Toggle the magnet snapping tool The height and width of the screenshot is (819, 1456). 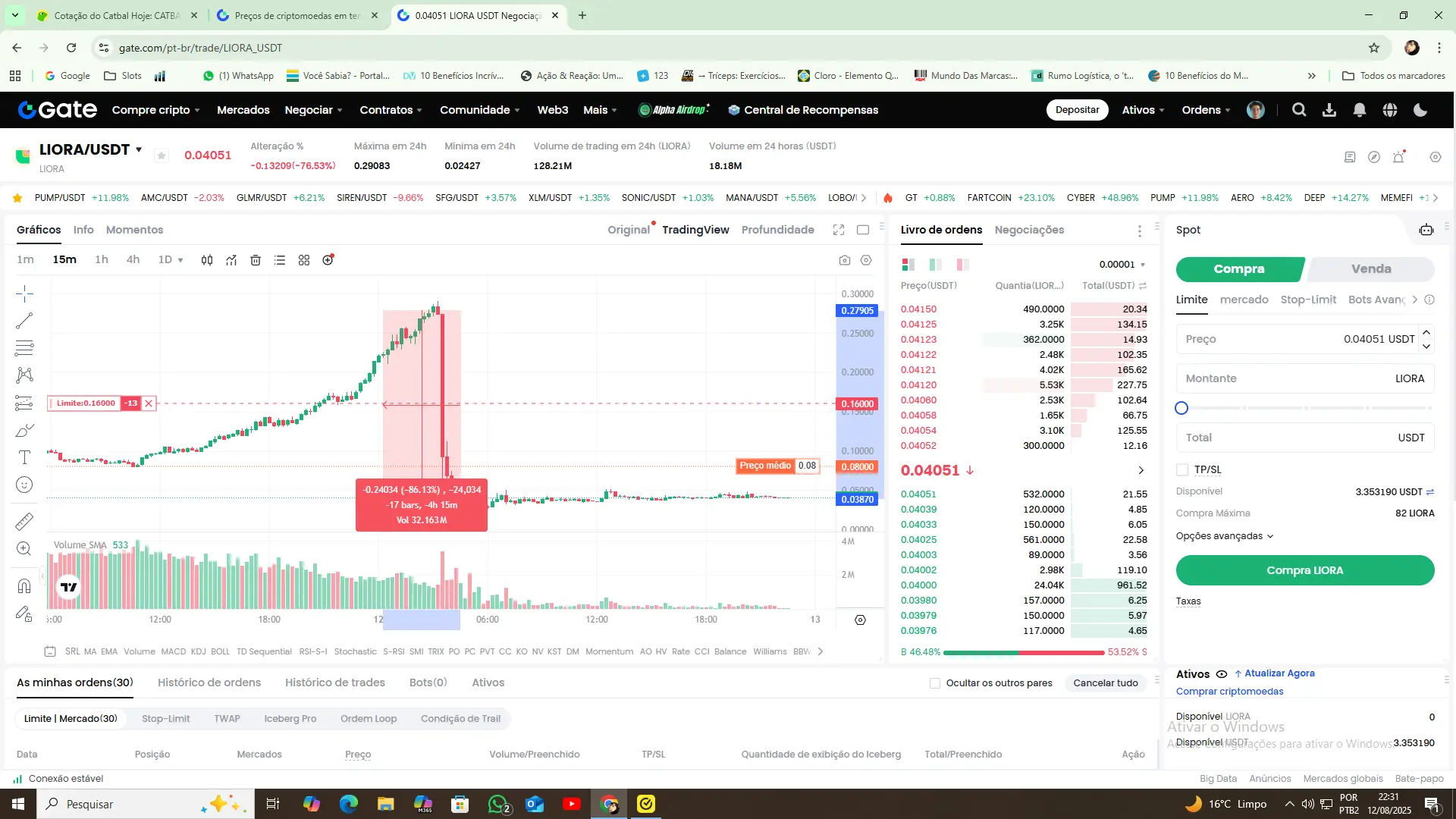(x=24, y=586)
